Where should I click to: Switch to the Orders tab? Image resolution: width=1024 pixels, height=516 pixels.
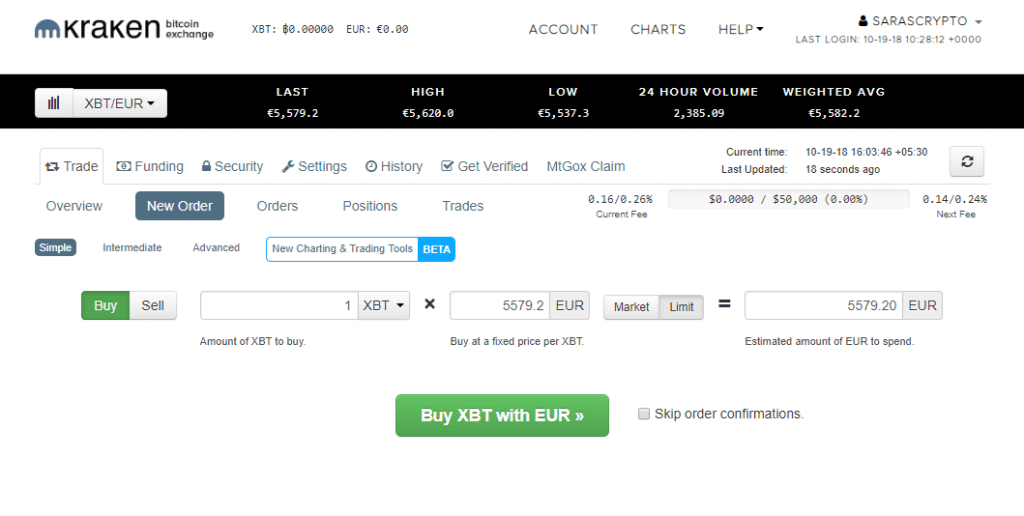[x=277, y=206]
